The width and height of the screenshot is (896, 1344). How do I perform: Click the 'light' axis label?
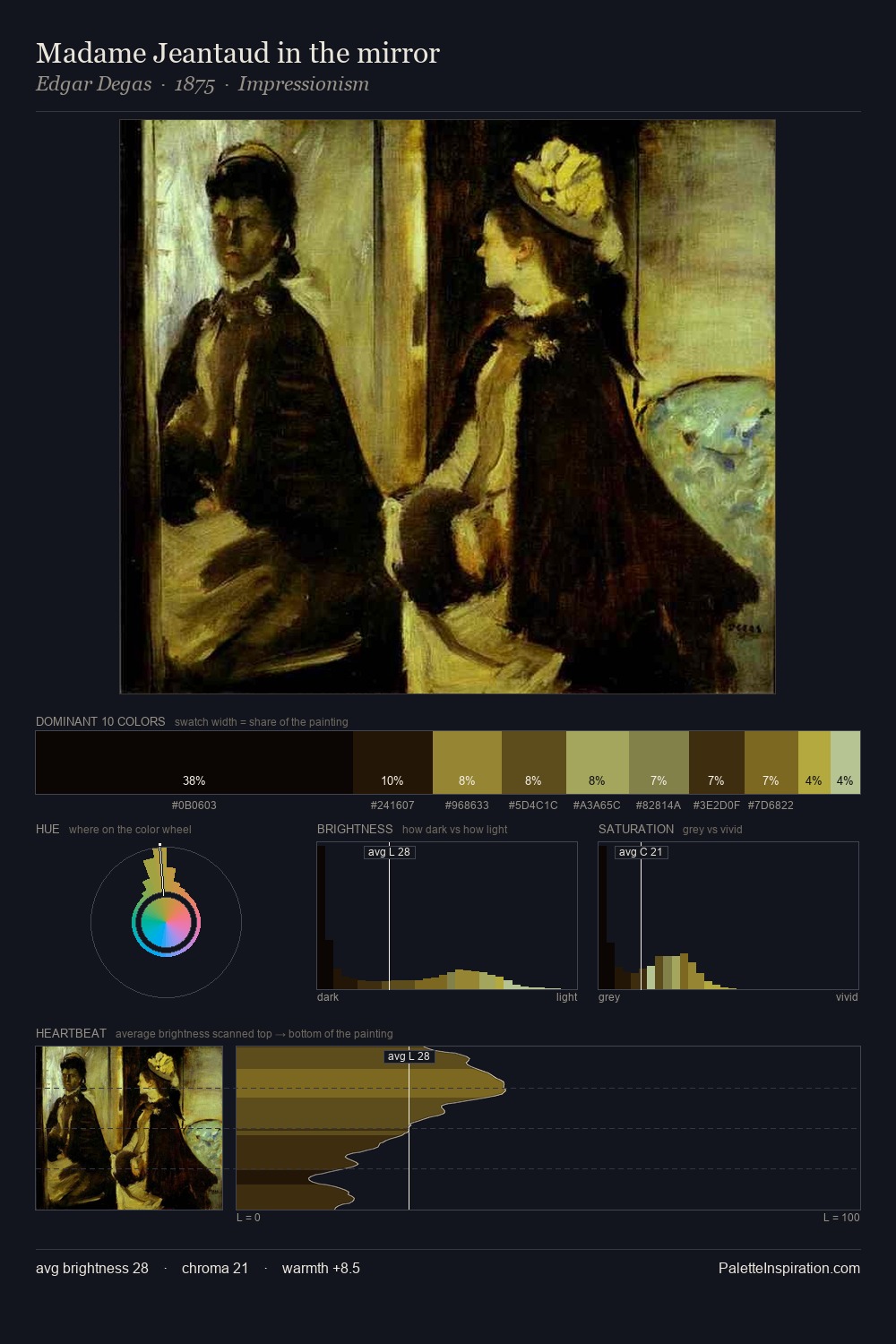click(x=566, y=997)
